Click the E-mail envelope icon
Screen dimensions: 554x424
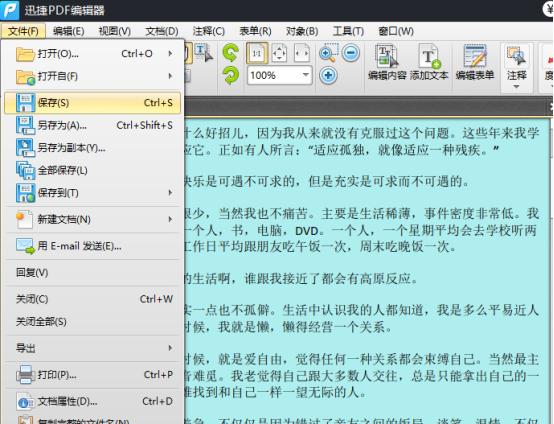click(25, 246)
